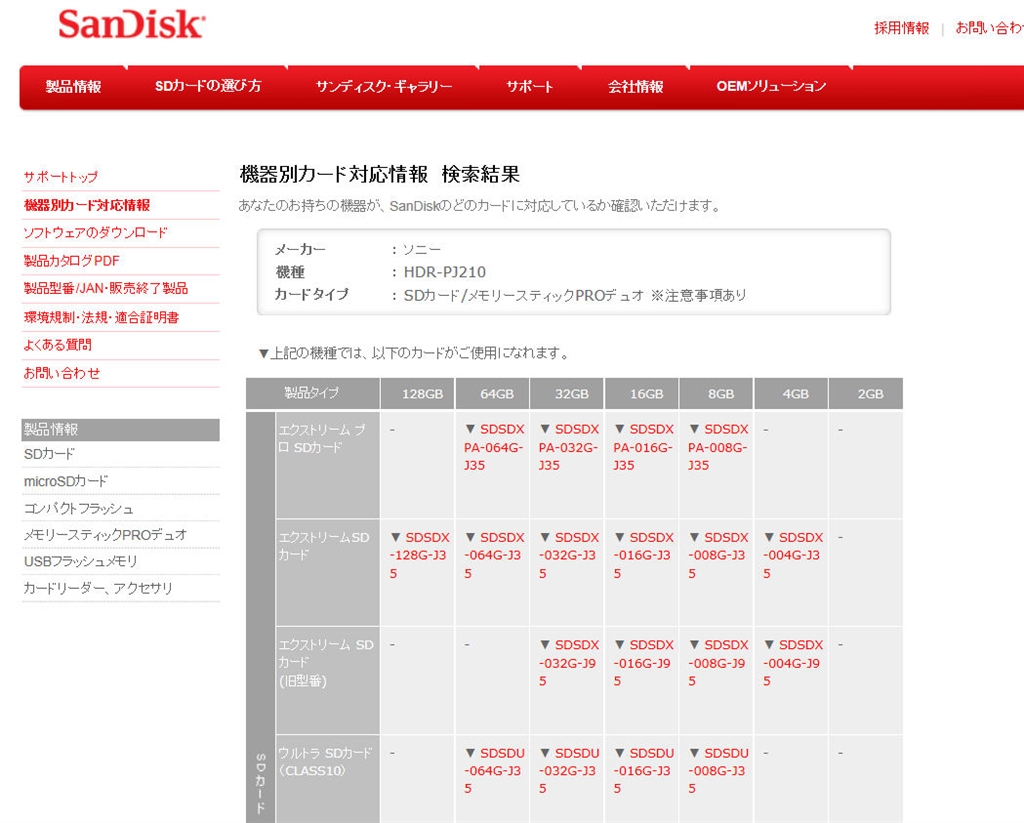This screenshot has height=823, width=1024.
Task: Expand SDSDXPA-064G-J35 product entry
Action: pyautogui.click(x=494, y=447)
